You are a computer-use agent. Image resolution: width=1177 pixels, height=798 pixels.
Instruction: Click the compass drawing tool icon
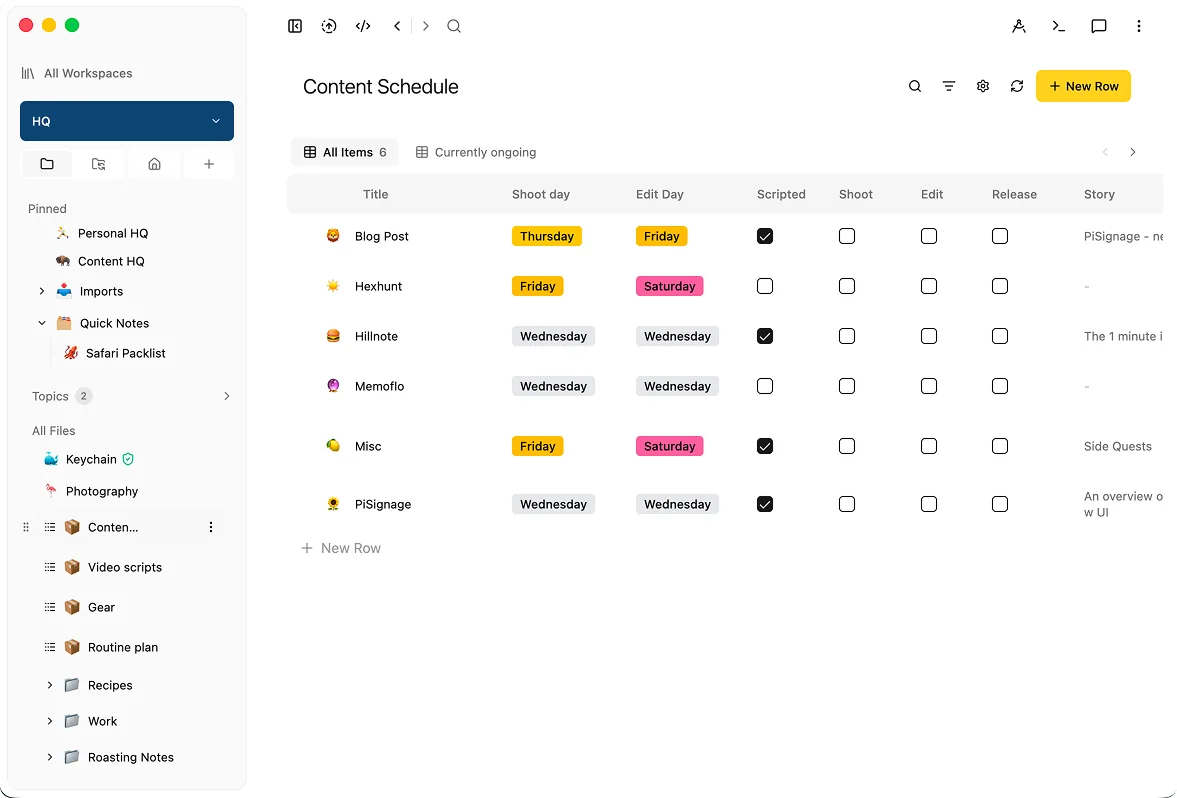tap(1019, 26)
